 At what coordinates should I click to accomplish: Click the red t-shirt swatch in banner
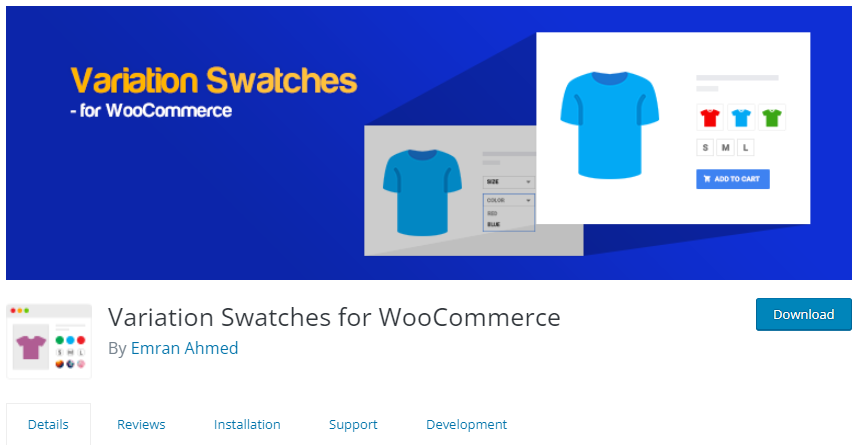click(x=710, y=117)
